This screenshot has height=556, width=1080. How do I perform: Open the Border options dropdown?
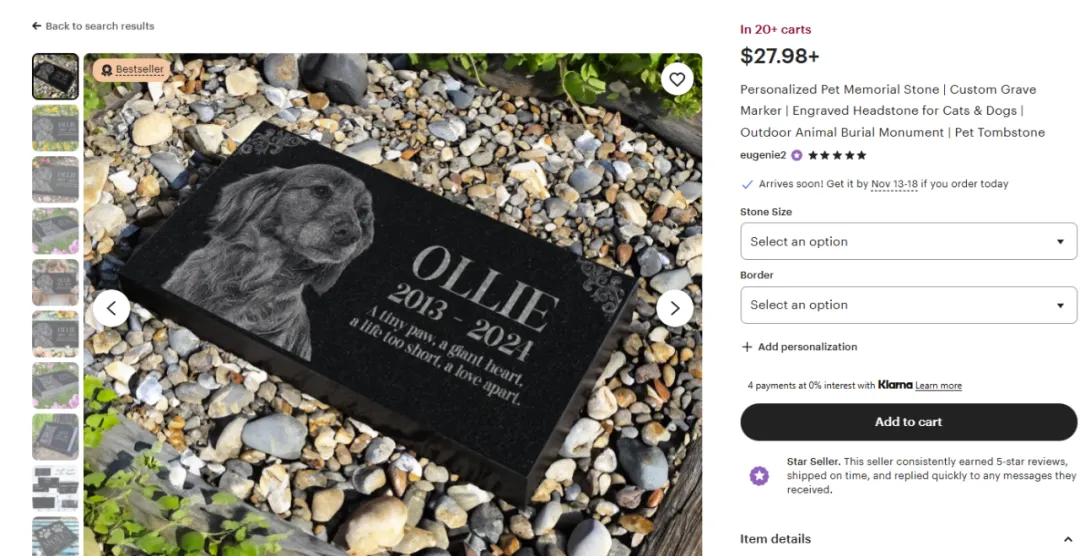pyautogui.click(x=908, y=305)
